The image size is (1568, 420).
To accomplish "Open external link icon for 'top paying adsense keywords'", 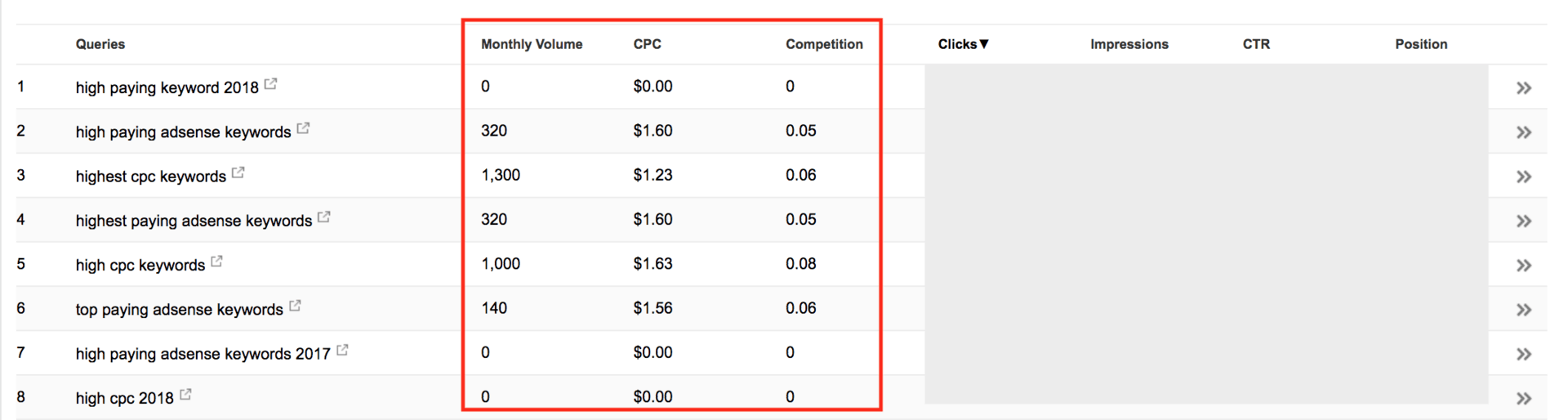I will (x=295, y=306).
